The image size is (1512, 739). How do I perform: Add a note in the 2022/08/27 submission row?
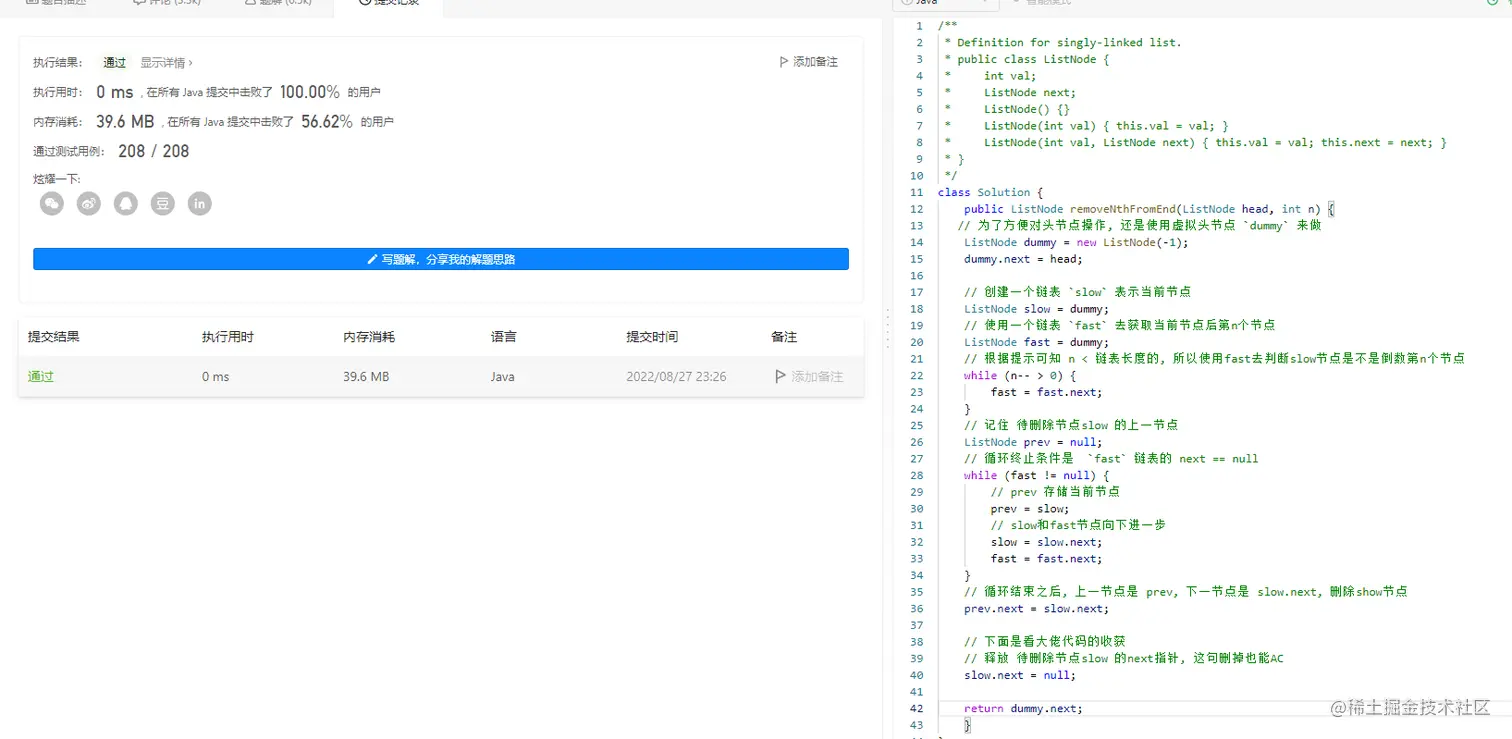click(809, 377)
